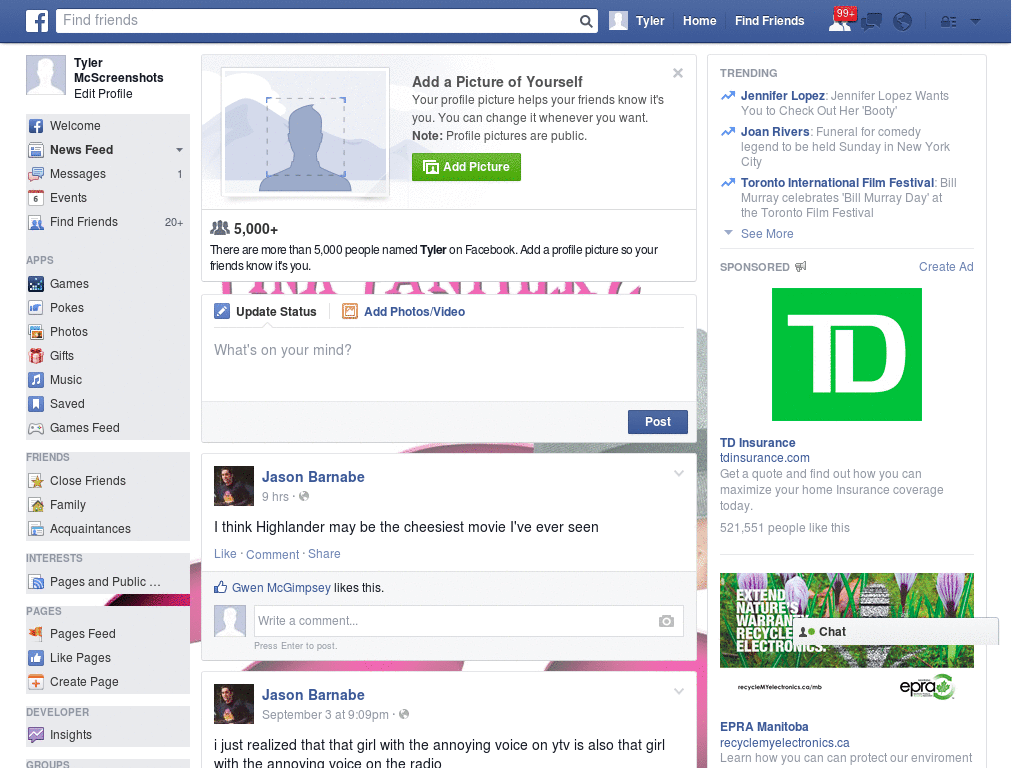
Task: Open the Chat bar
Action: coord(896,632)
